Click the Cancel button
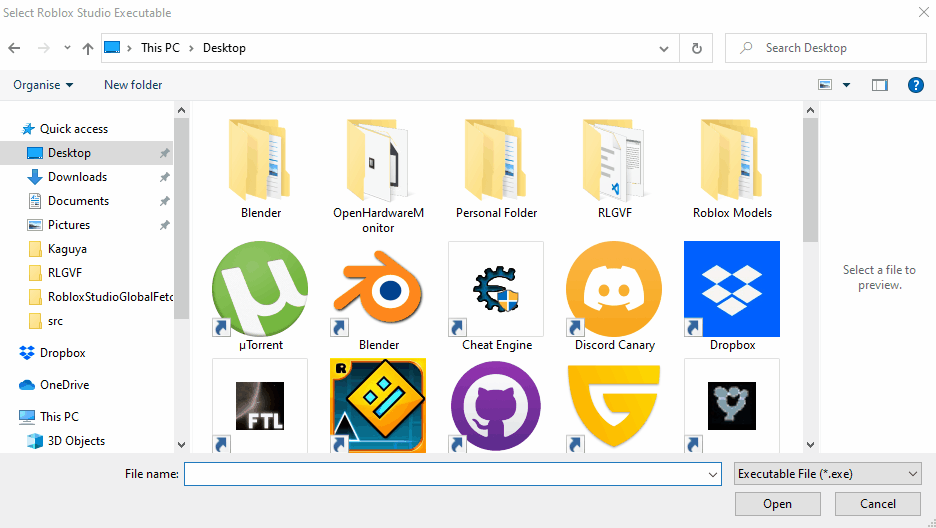The width and height of the screenshot is (936, 528). (878, 504)
